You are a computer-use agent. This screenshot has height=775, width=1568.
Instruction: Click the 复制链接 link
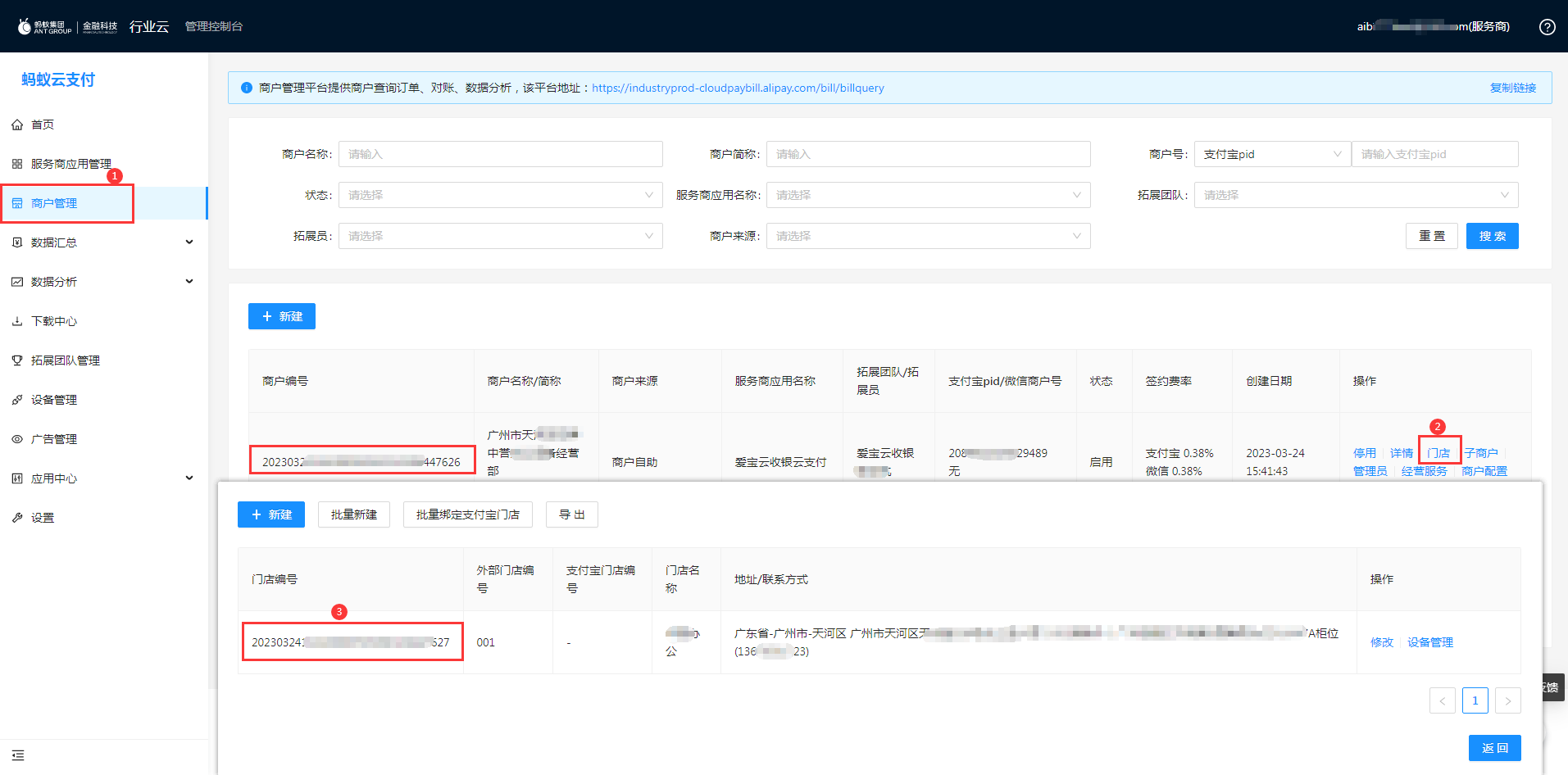tap(1513, 88)
